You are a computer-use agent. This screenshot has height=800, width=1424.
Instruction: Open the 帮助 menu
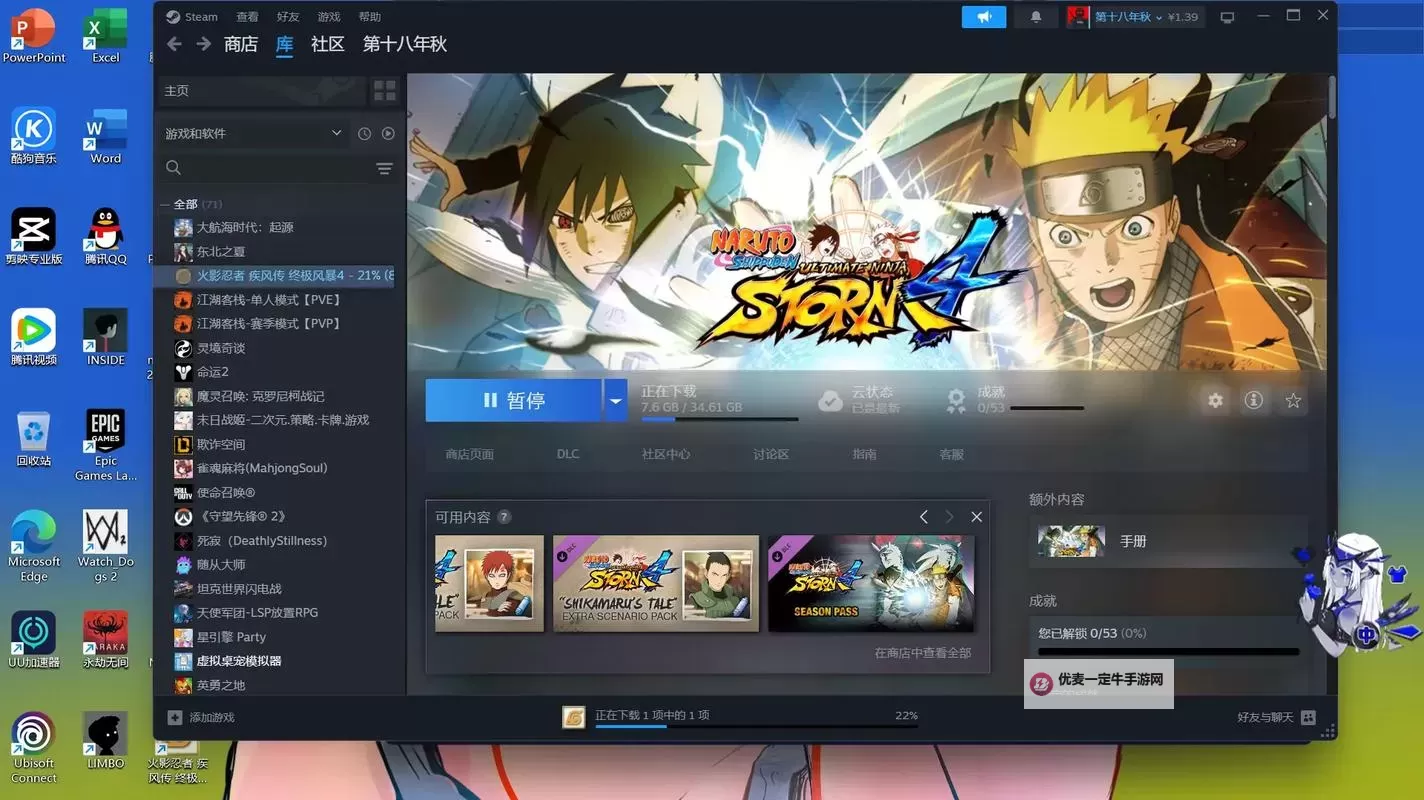point(370,17)
